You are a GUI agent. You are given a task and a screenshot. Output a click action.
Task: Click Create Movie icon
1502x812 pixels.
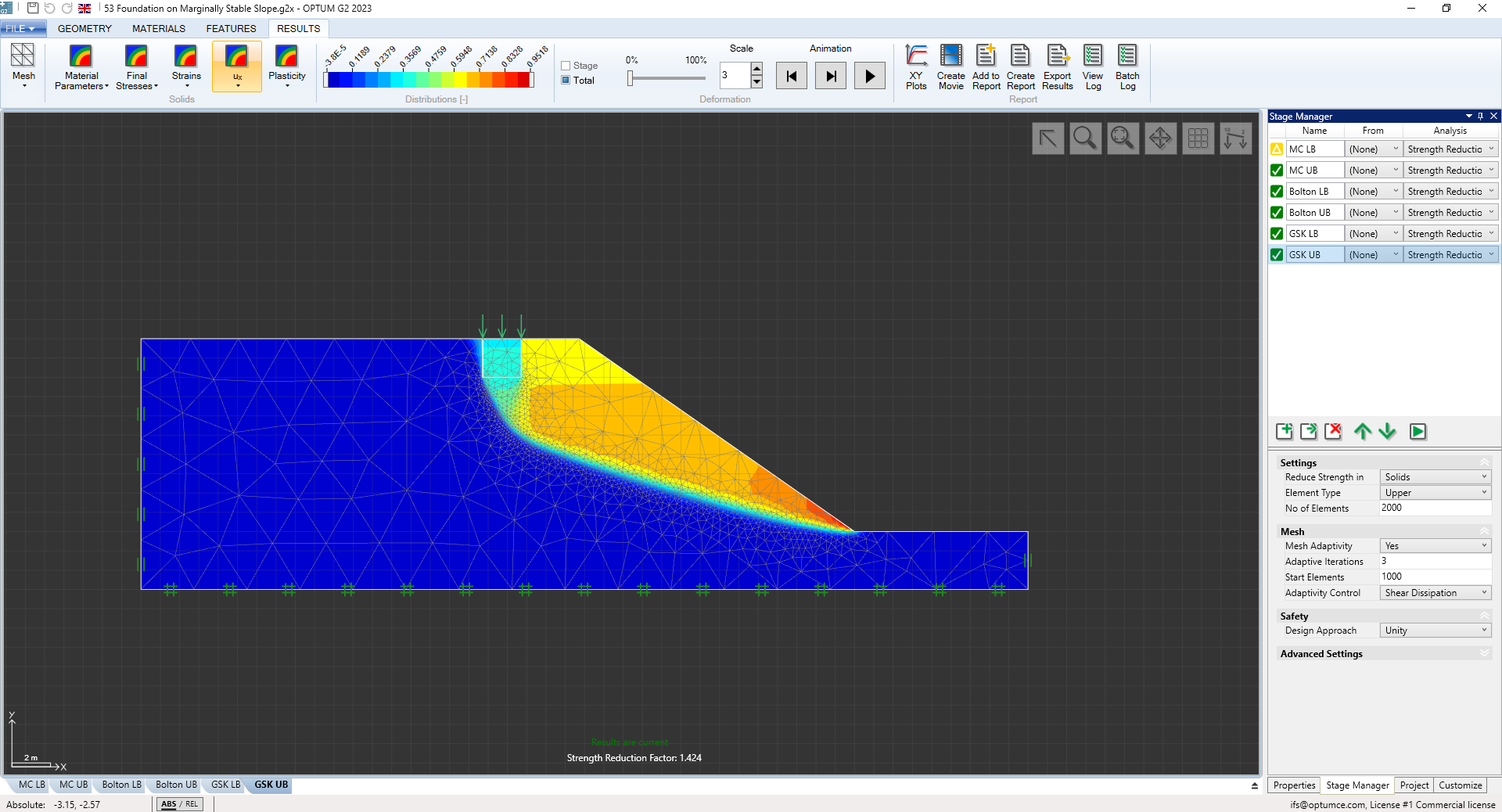pos(950,67)
